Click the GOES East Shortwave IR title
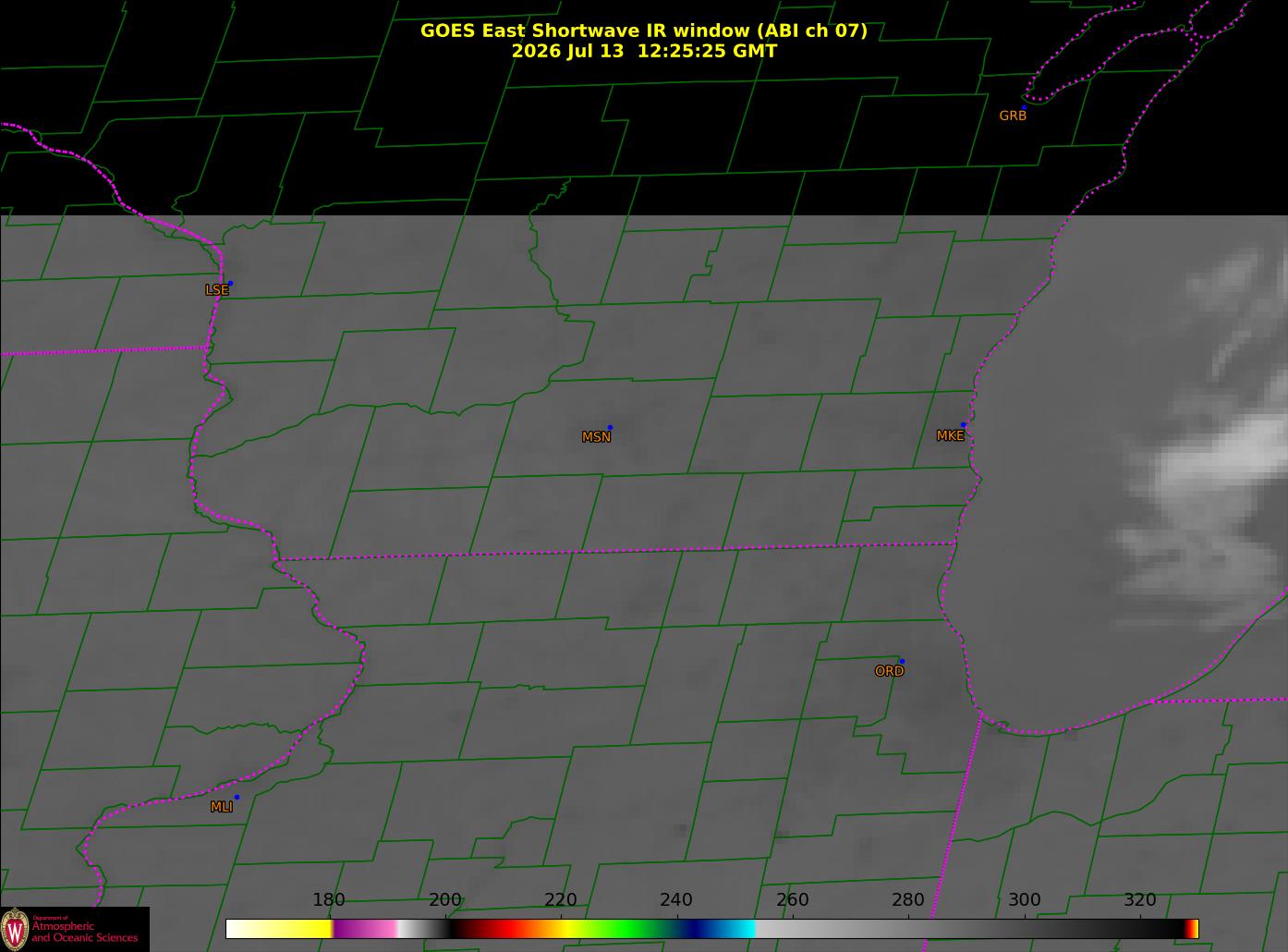 pos(644,31)
